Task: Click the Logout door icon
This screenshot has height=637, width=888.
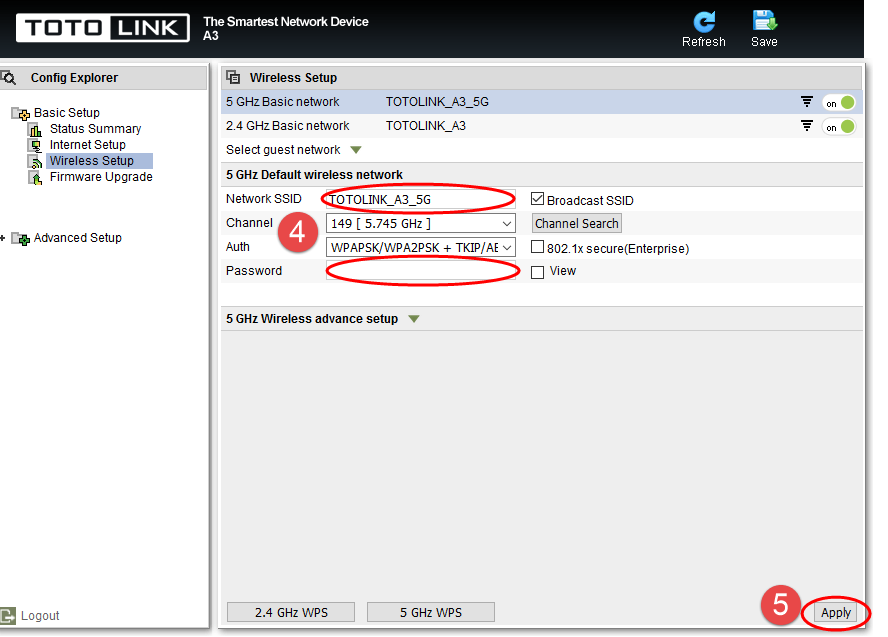Action: click(x=8, y=615)
